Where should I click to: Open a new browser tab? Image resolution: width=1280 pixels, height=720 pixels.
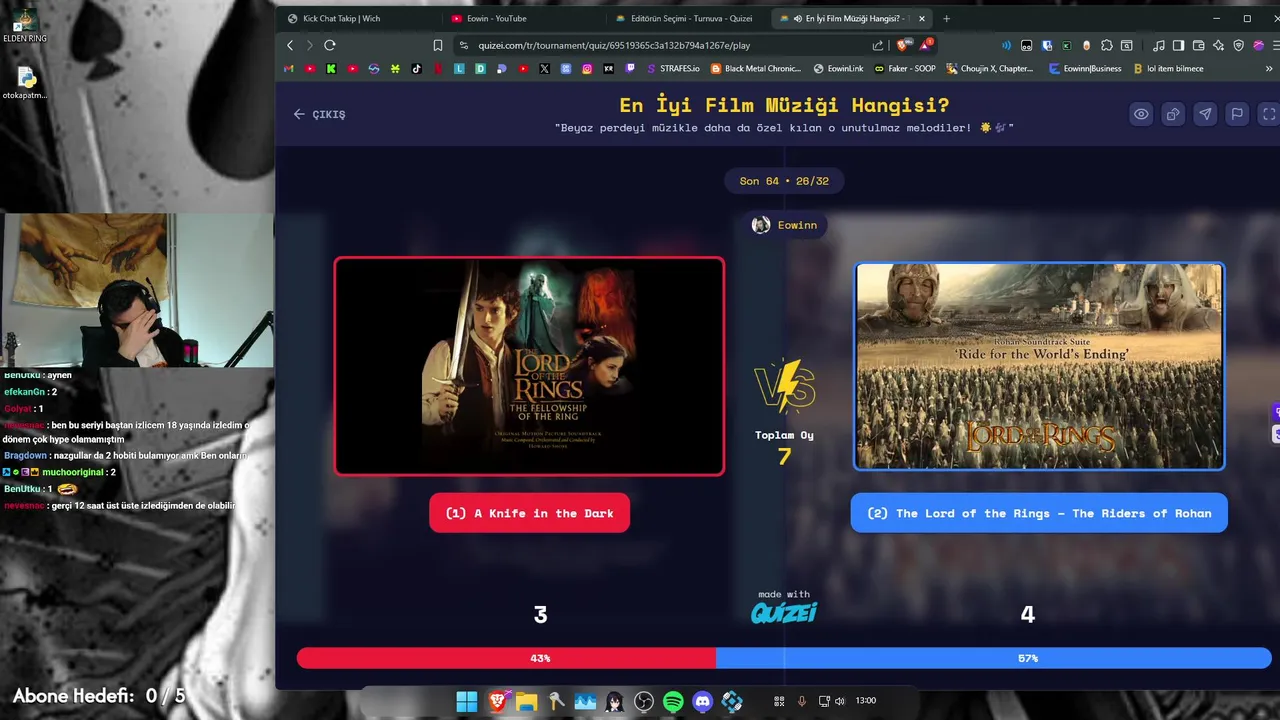click(x=946, y=18)
